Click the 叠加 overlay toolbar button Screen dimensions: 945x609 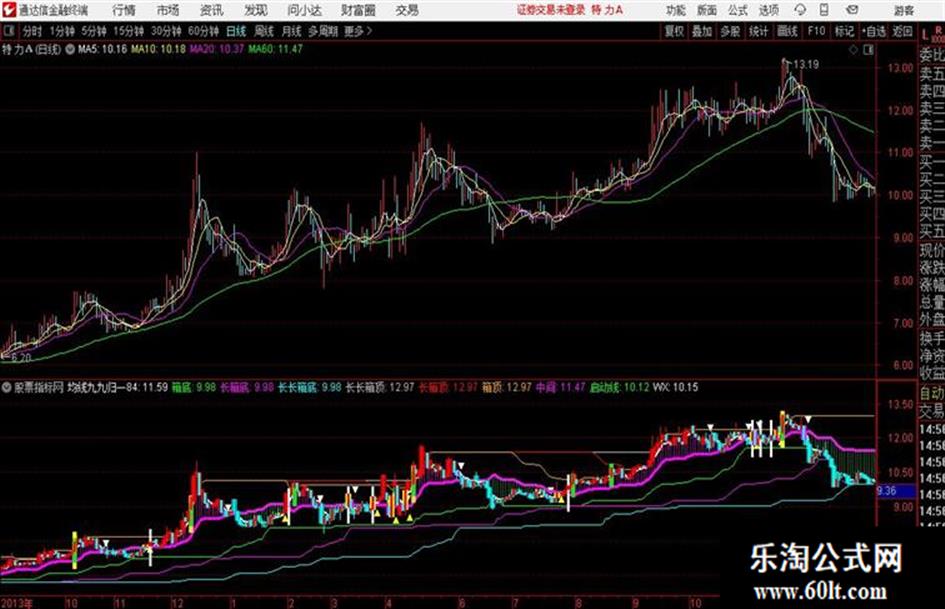click(702, 31)
